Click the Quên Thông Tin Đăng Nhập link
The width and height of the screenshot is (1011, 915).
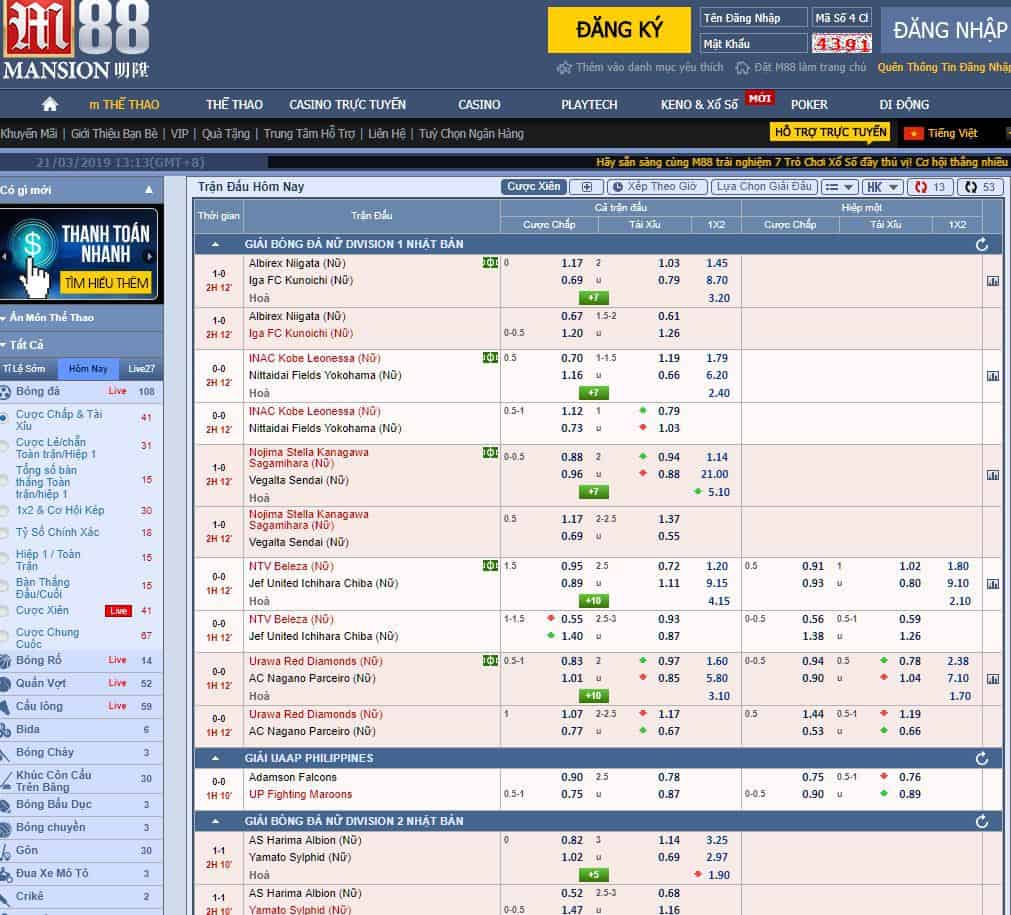tap(943, 68)
